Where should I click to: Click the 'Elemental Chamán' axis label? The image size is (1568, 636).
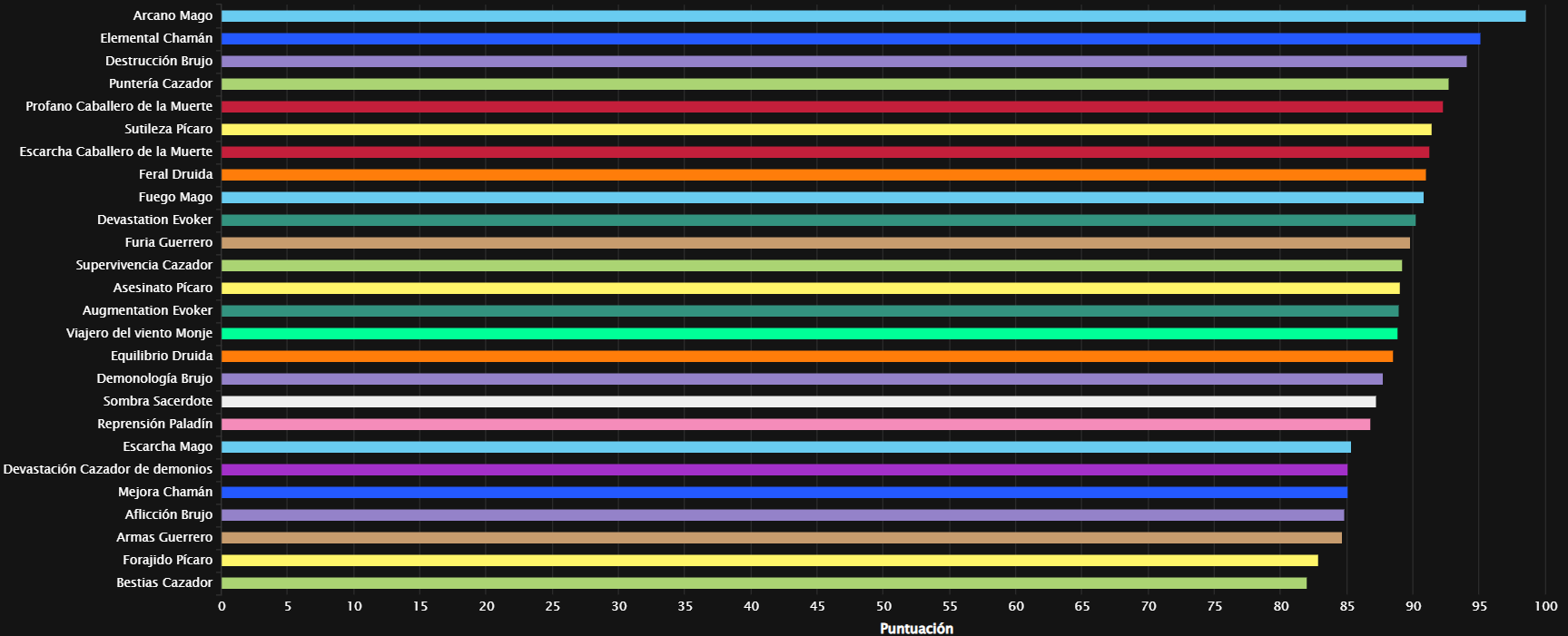[x=156, y=38]
